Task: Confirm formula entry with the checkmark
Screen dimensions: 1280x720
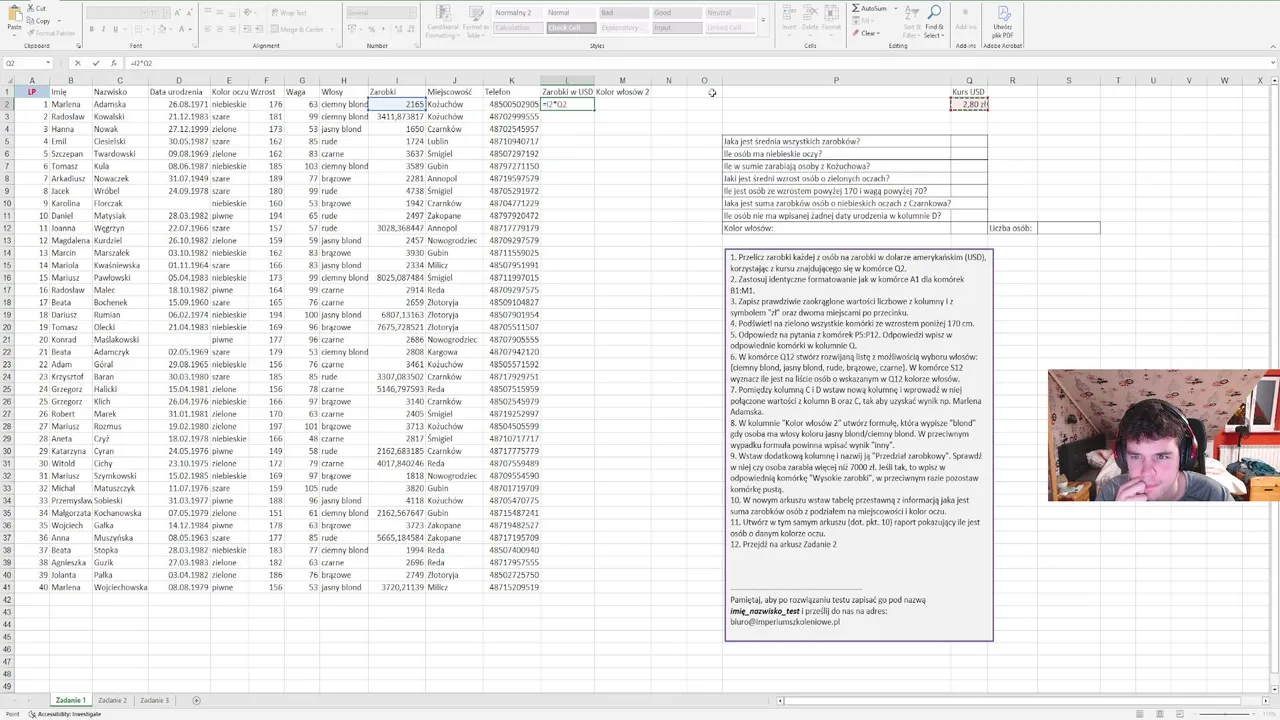Action: click(x=96, y=63)
